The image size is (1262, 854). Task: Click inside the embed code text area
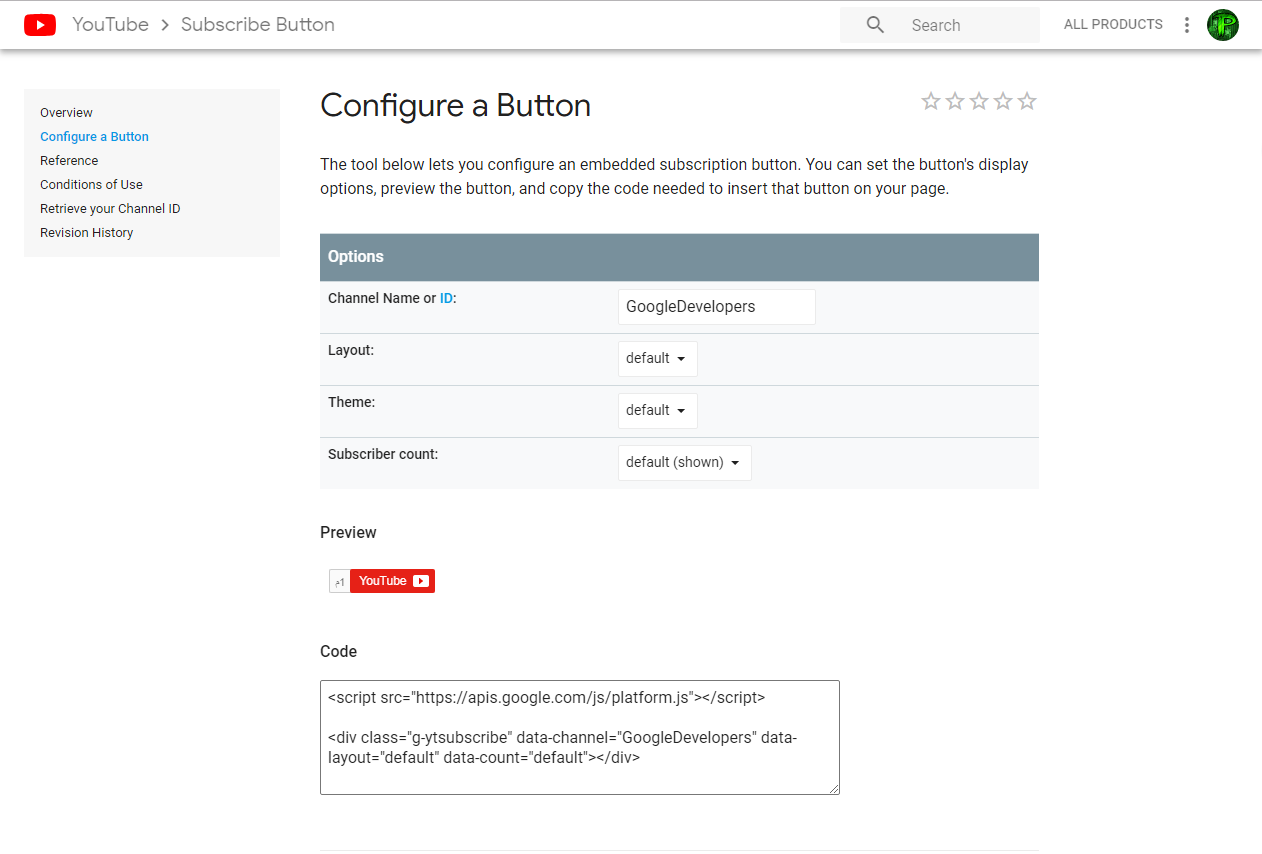579,738
